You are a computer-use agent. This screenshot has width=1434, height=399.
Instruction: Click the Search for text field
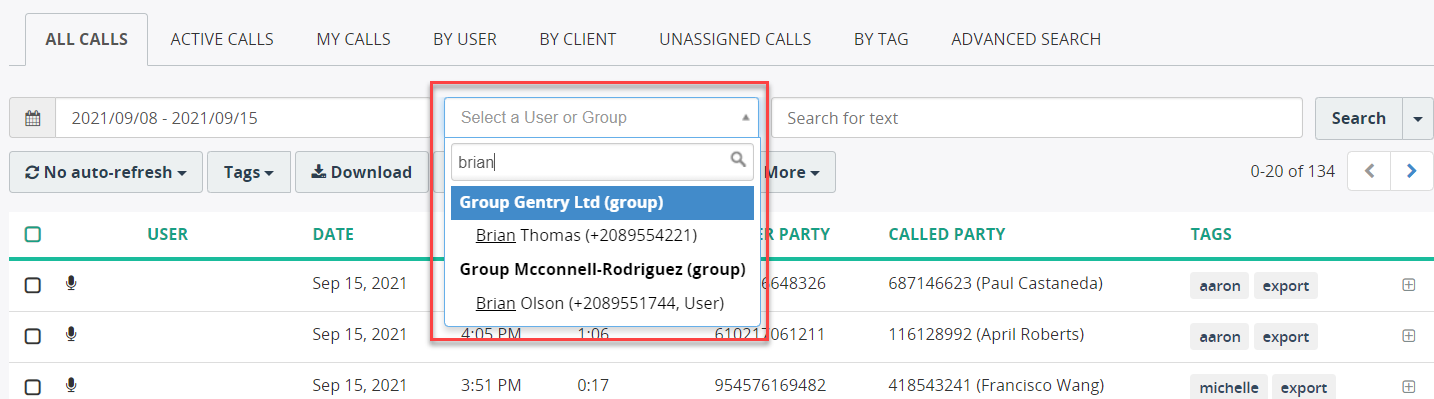pyautogui.click(x=1037, y=118)
